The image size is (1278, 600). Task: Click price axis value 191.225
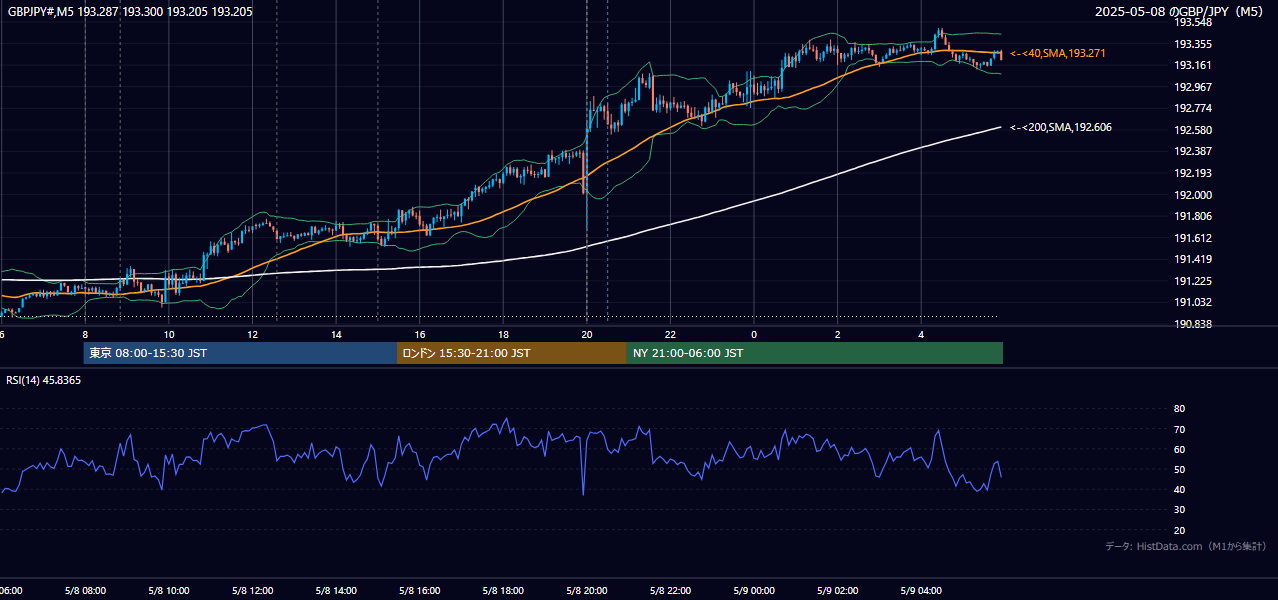click(1192, 281)
